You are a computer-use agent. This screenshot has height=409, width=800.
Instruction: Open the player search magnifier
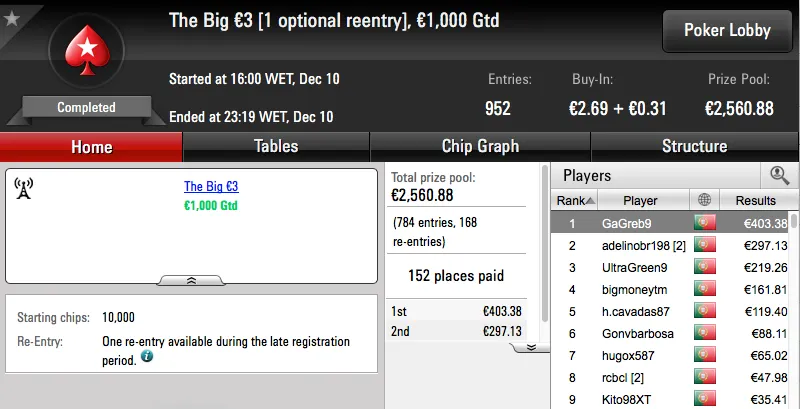pos(779,175)
